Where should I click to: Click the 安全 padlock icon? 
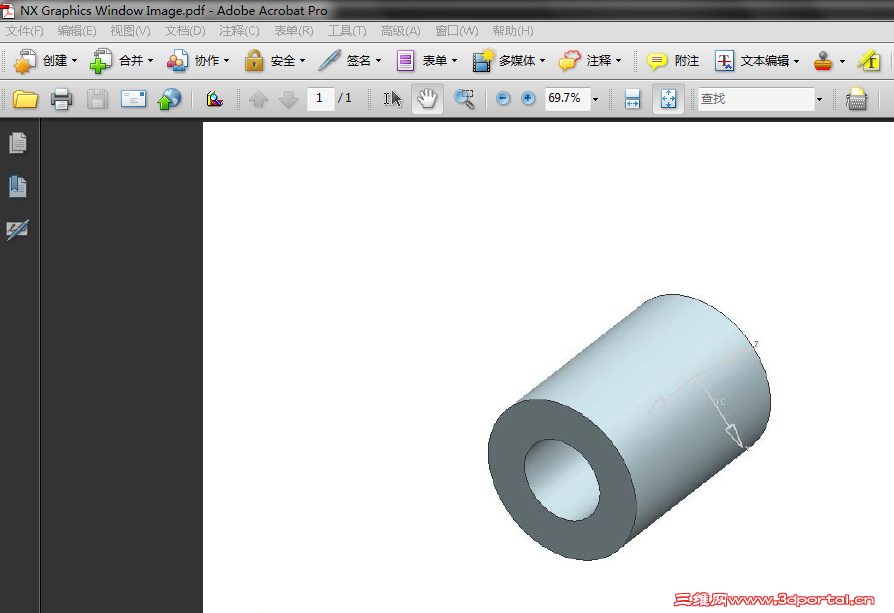pyautogui.click(x=254, y=60)
